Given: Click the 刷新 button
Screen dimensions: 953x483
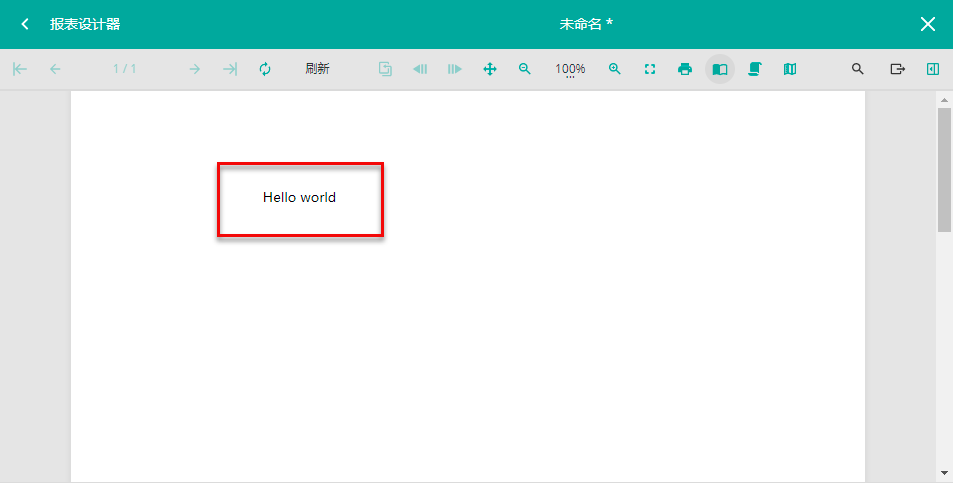Looking at the screenshot, I should click(x=317, y=69).
